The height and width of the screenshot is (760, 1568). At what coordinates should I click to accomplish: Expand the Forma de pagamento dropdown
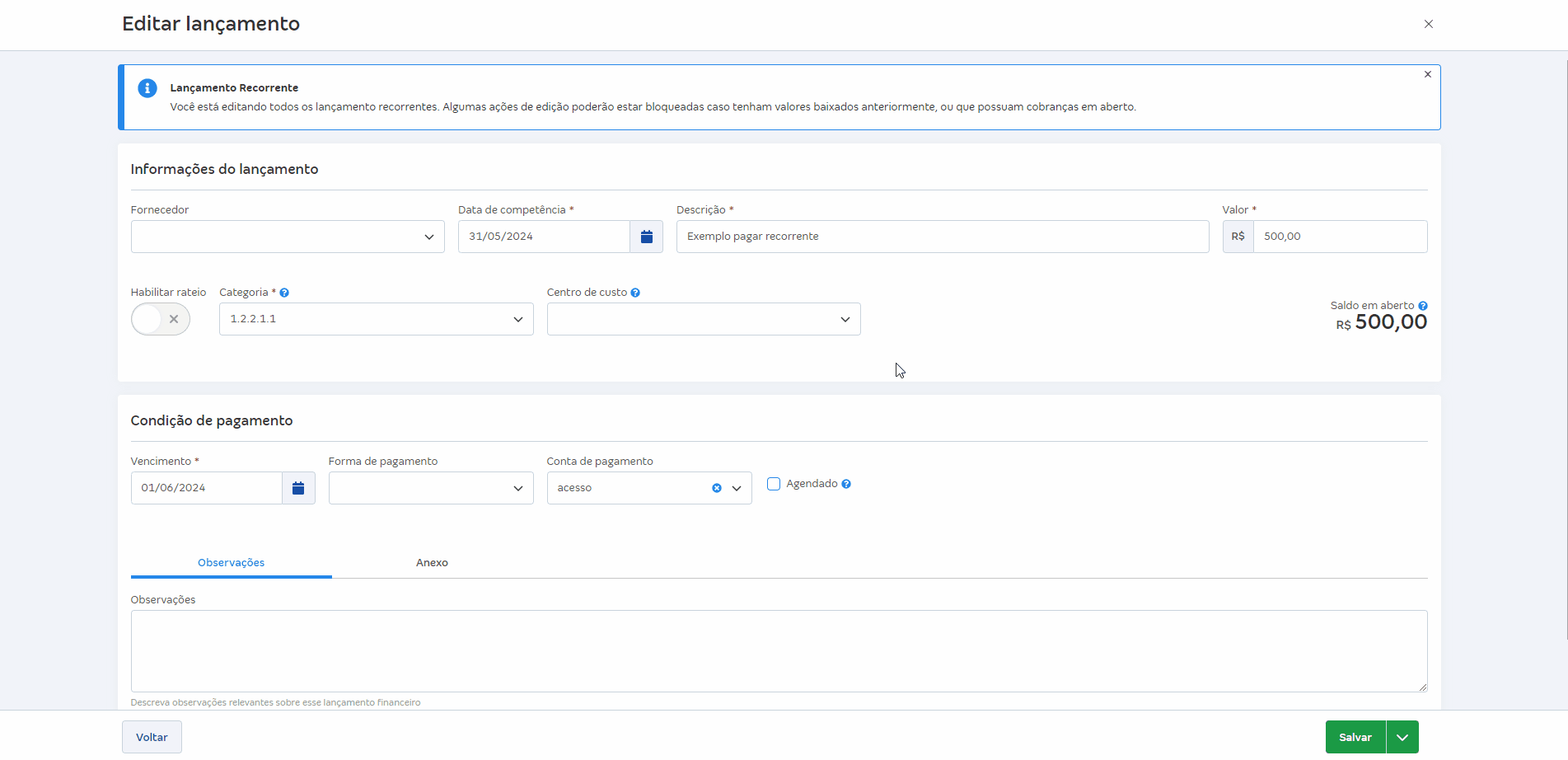(430, 488)
